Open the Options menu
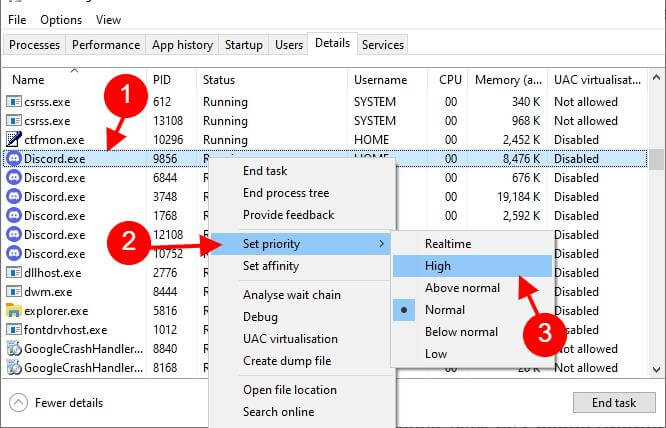Screen dimensions: 666x428 [61, 20]
